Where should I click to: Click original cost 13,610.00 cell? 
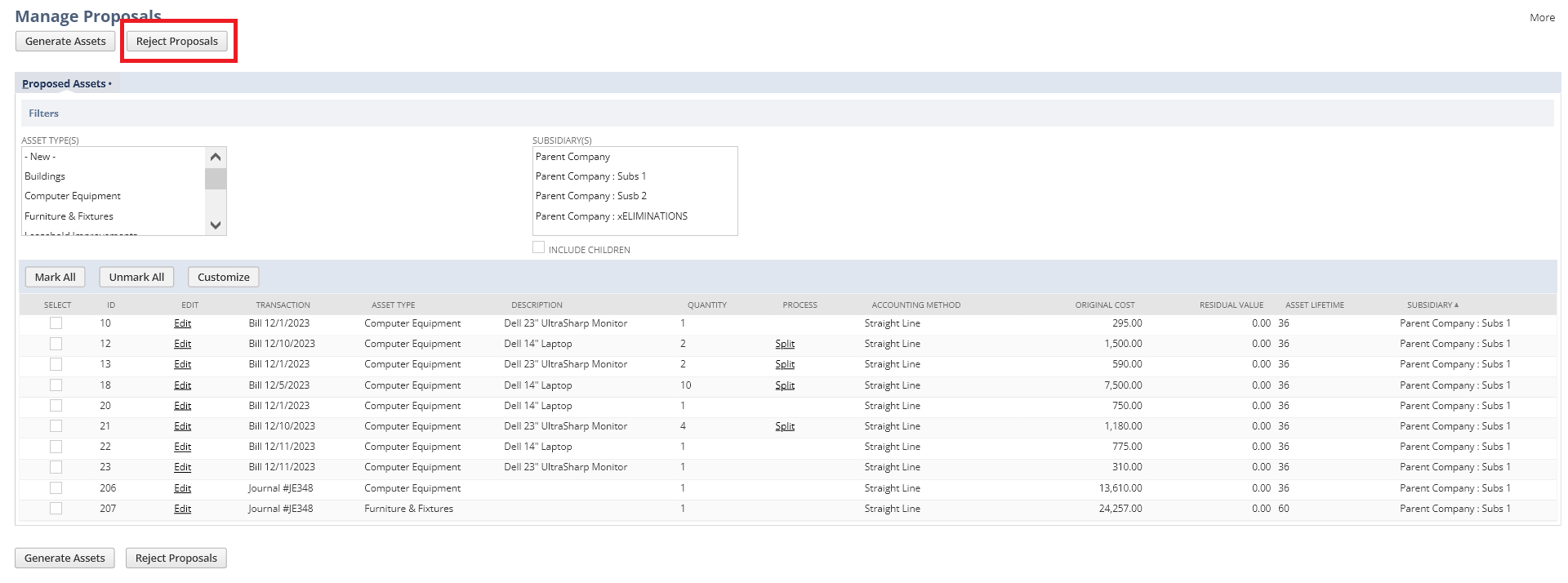pos(1120,488)
